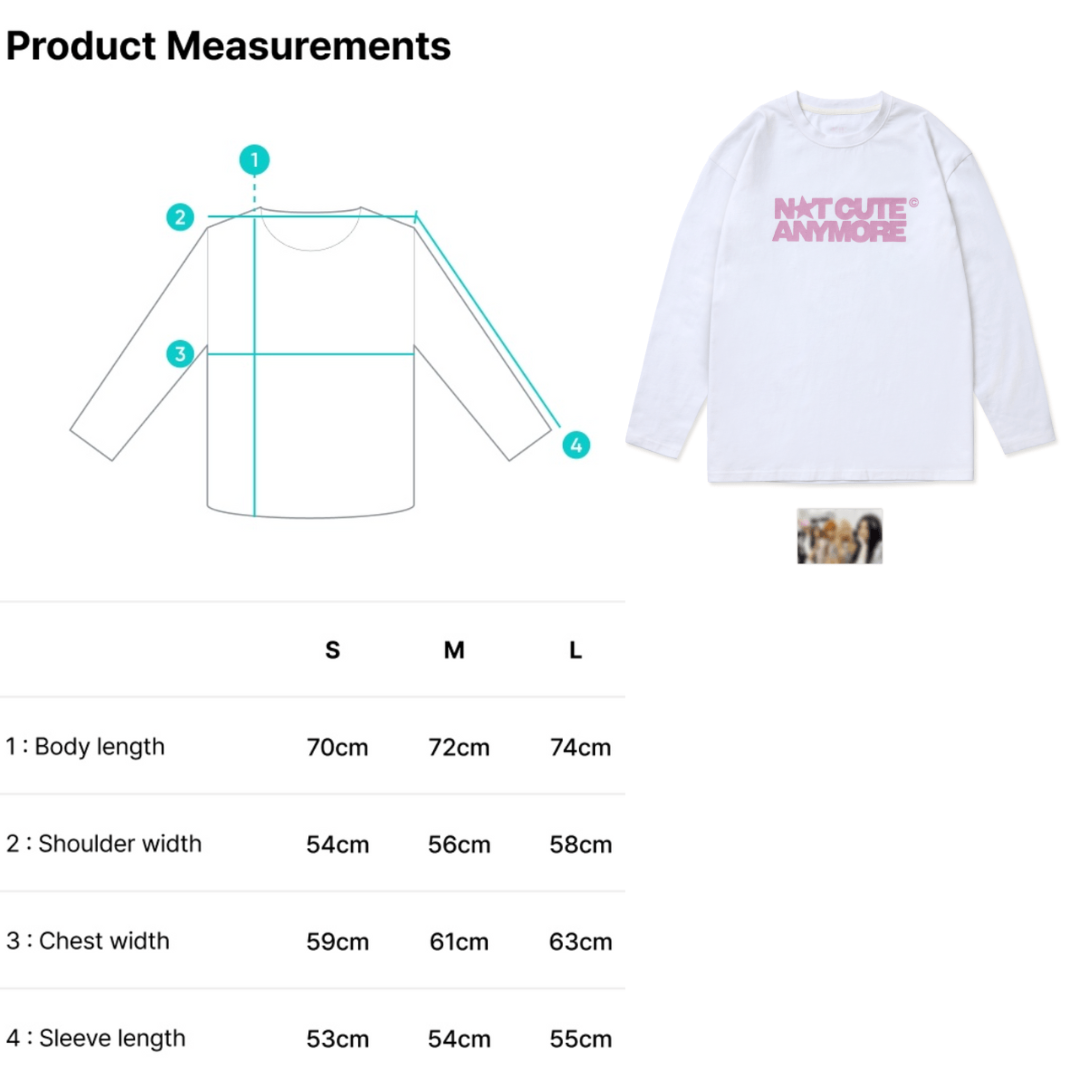Screen dimensions: 1080x1080
Task: Click the Sleeve length row label
Action: point(96,1038)
